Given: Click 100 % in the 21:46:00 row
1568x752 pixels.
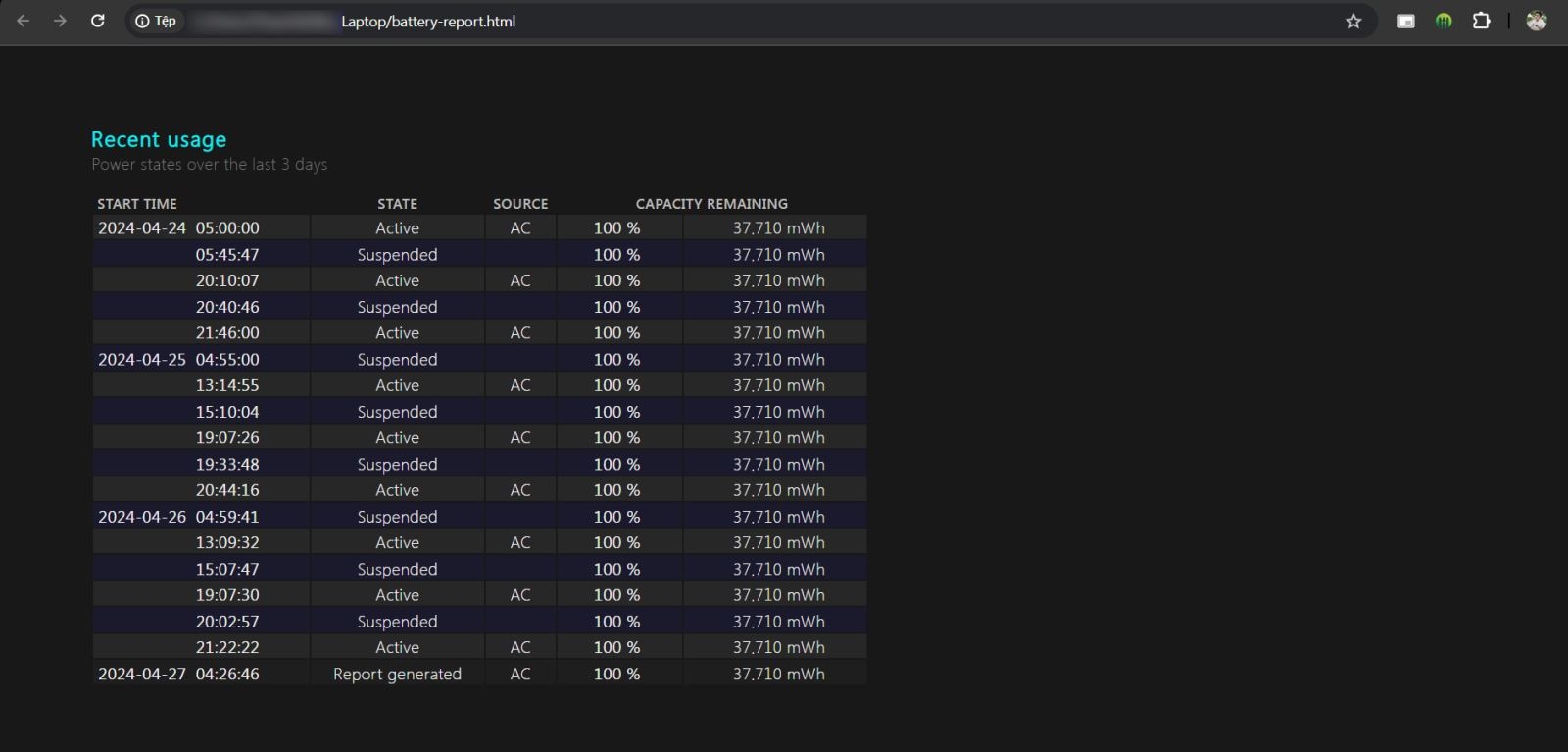Looking at the screenshot, I should coord(616,332).
